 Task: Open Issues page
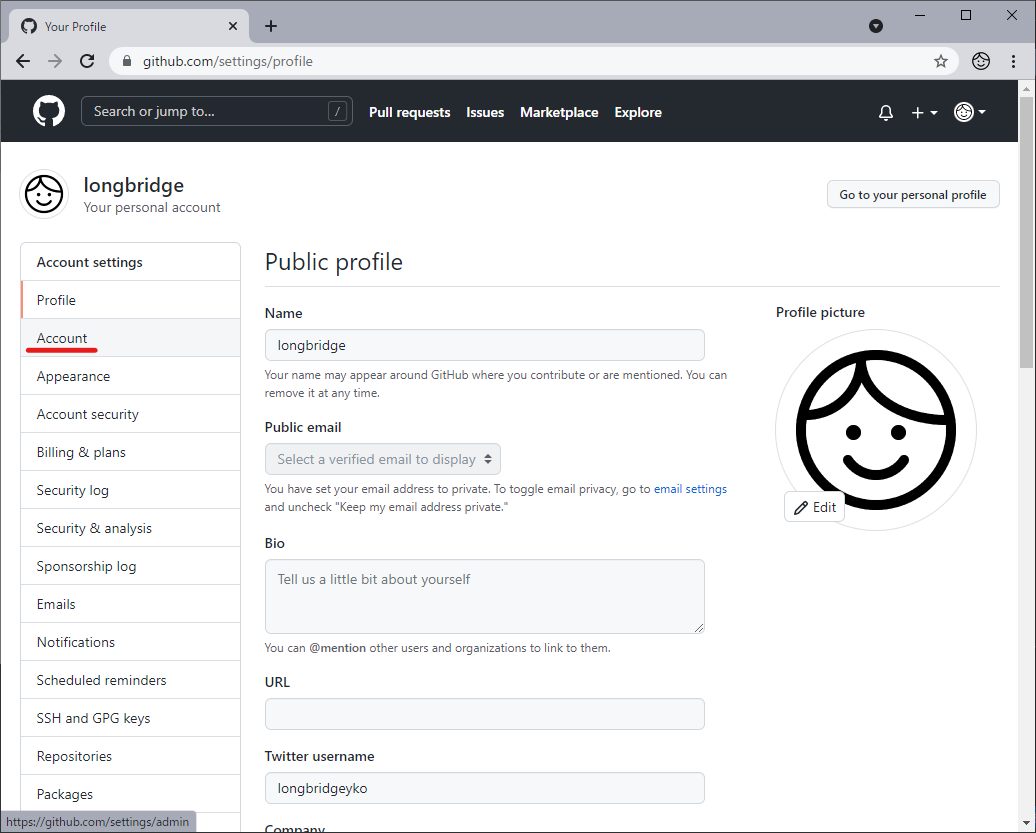[485, 112]
